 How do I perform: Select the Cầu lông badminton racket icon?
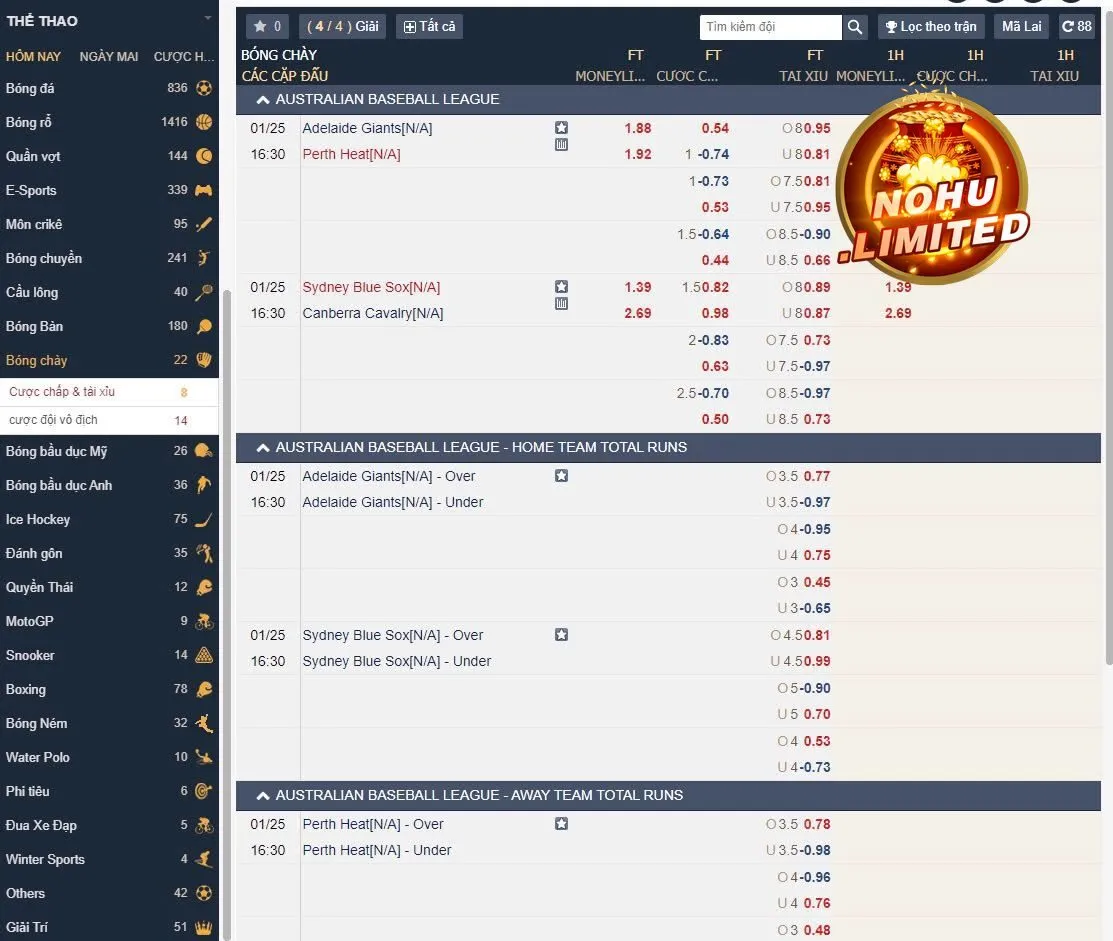click(x=204, y=292)
